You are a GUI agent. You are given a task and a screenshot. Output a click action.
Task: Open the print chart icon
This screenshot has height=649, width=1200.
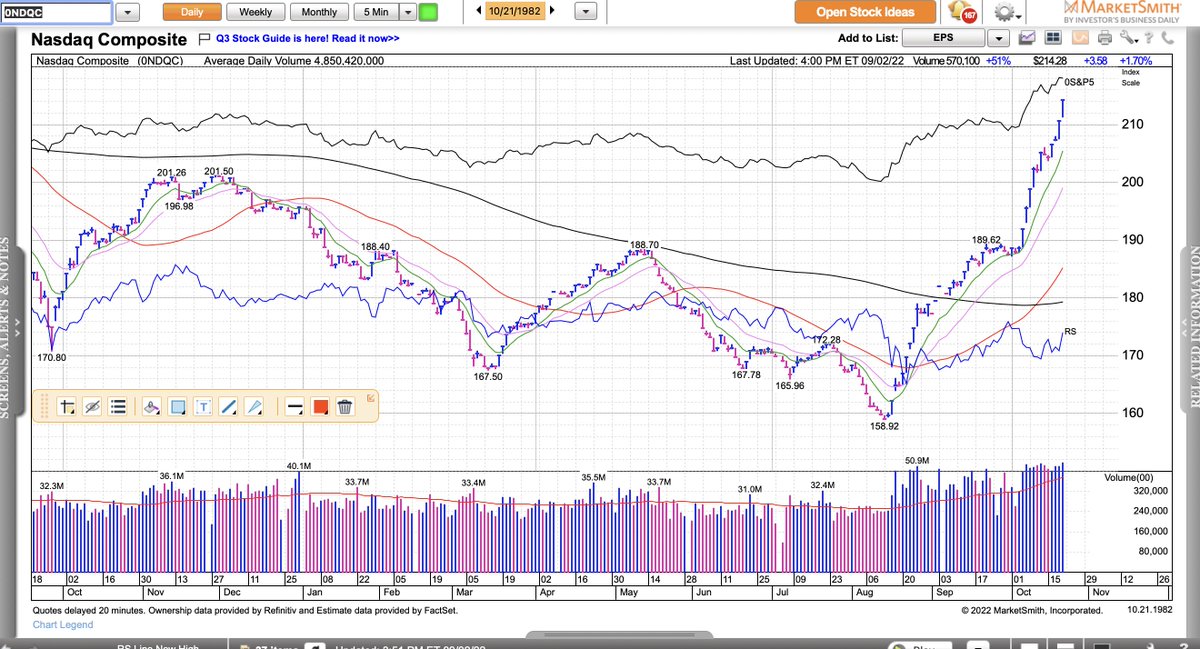1105,35
